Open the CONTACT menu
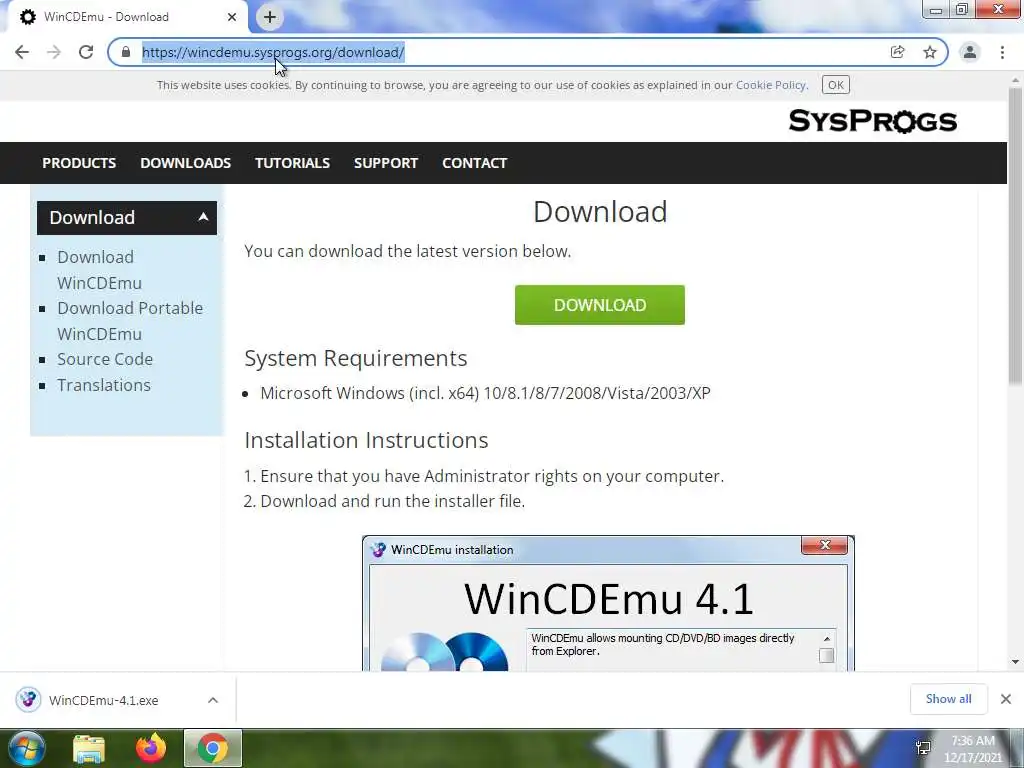Viewport: 1024px width, 768px height. [475, 163]
